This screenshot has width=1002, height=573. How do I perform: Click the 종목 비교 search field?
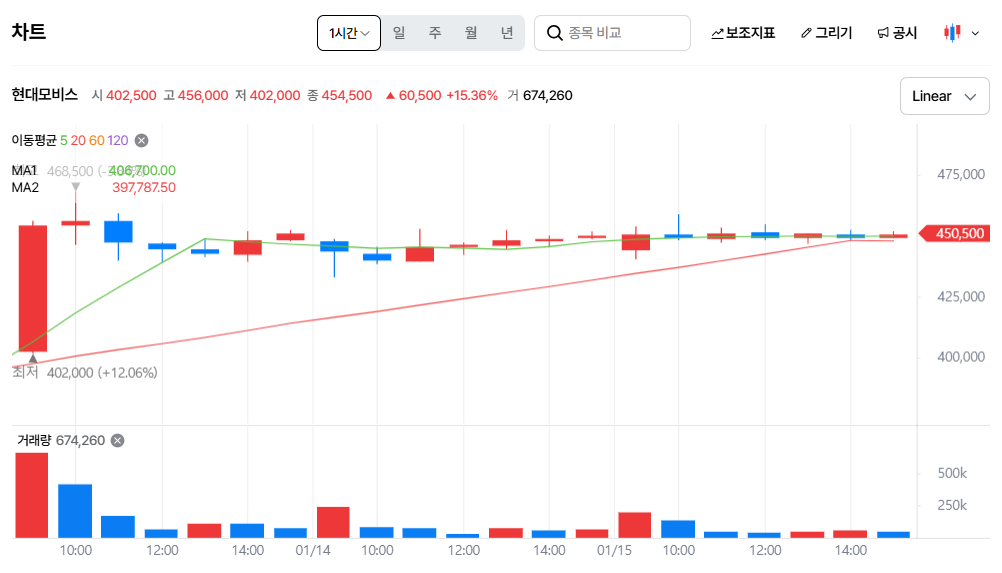point(612,33)
